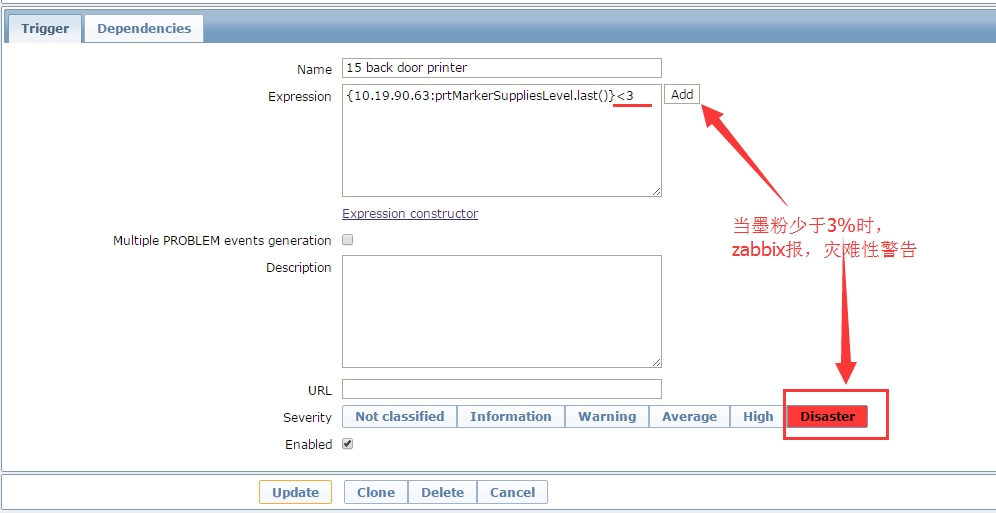
Task: Click inside the Description text area
Action: click(x=501, y=311)
